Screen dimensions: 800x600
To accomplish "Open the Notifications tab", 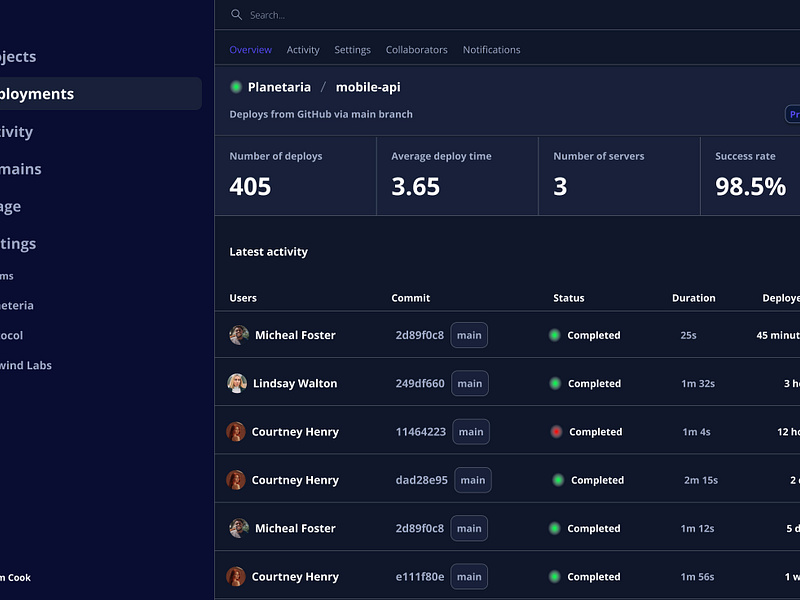I will tap(491, 50).
